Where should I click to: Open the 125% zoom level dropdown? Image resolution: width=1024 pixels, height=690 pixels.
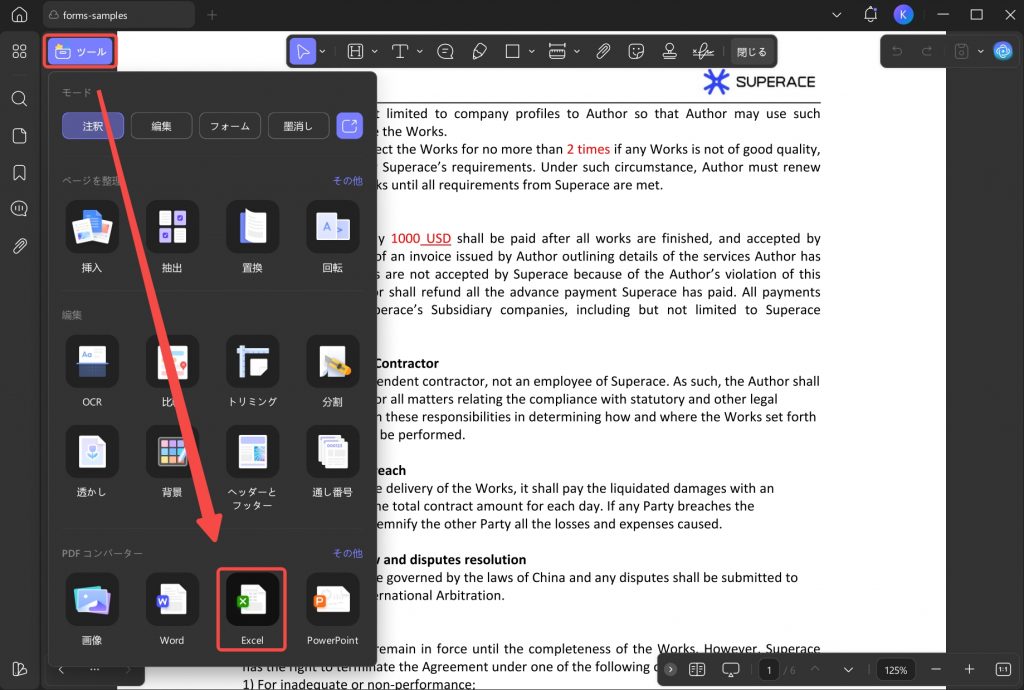[x=895, y=670]
